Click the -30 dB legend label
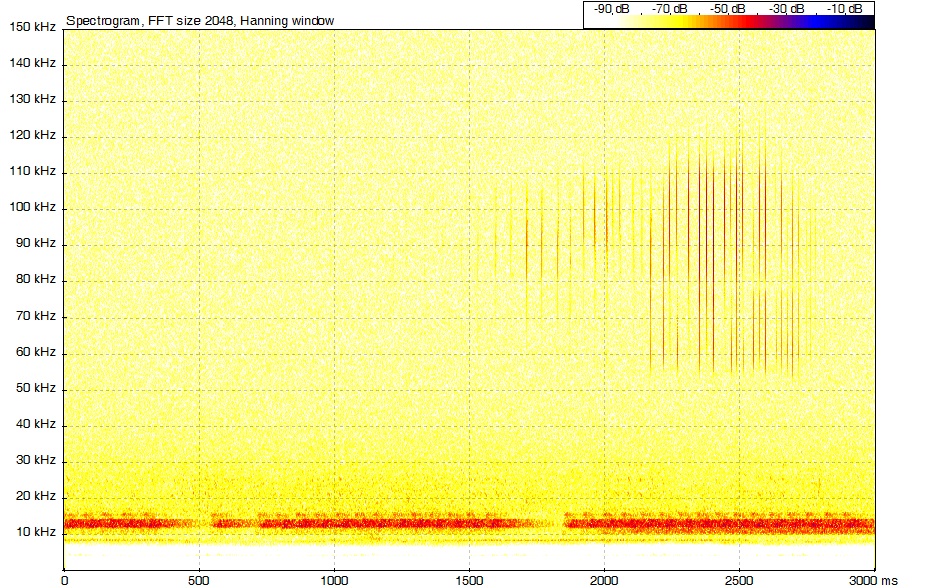 (x=786, y=9)
